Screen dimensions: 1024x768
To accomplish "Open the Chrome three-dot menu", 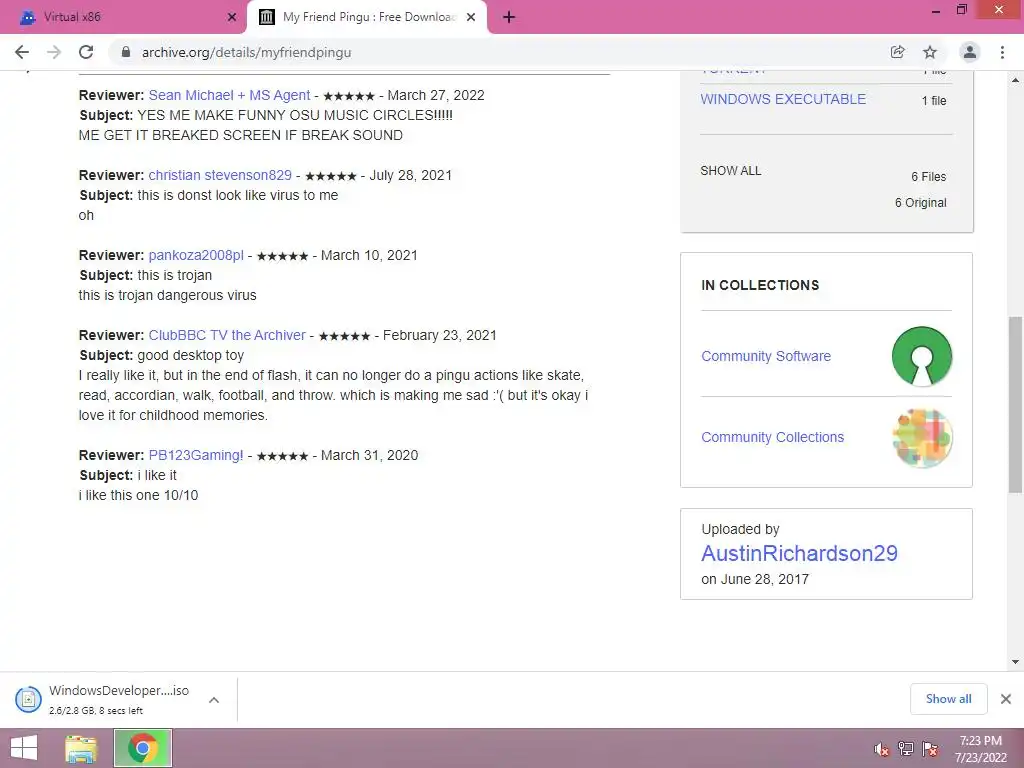I will tap(1002, 52).
